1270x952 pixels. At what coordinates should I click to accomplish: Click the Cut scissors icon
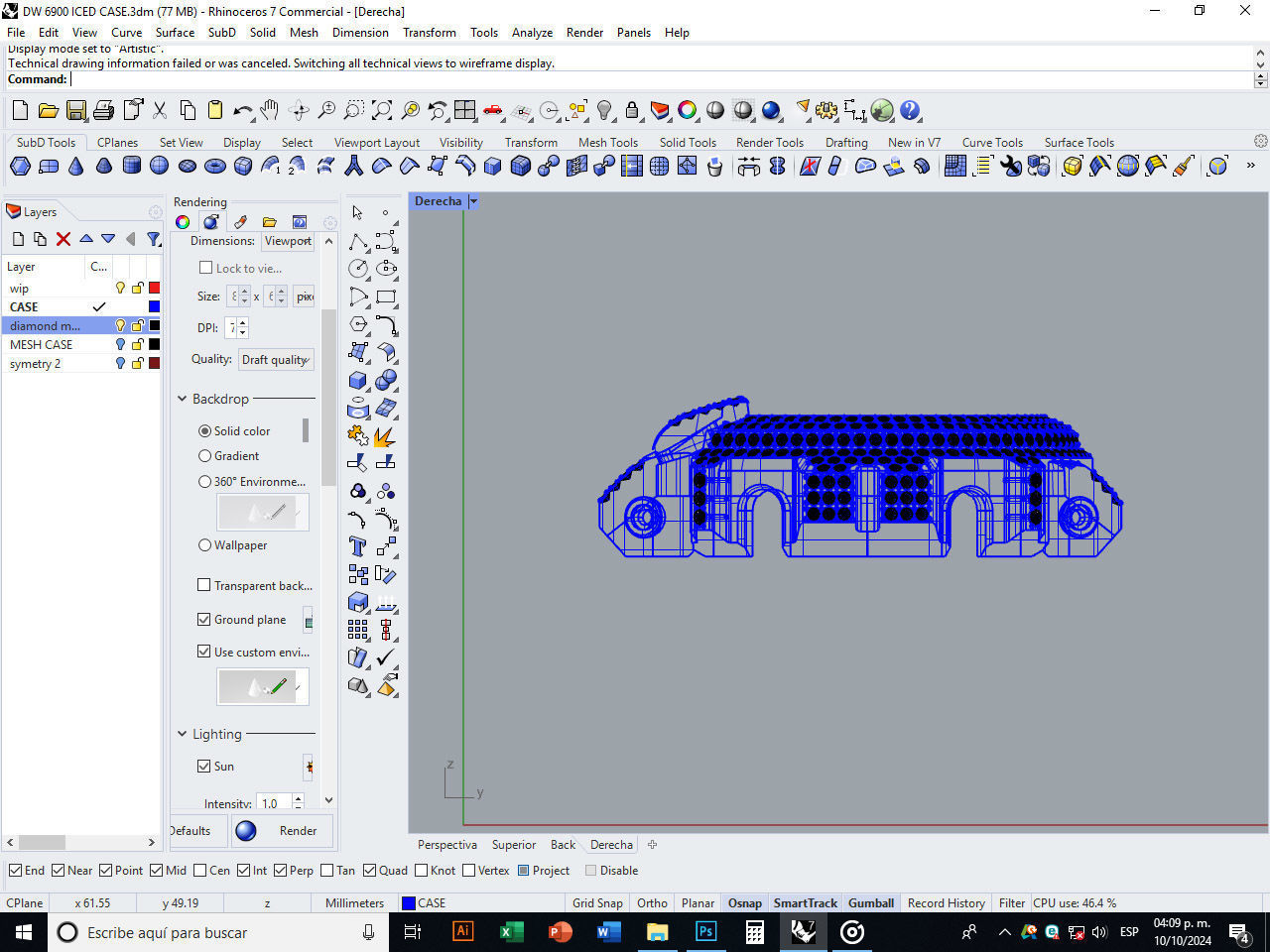click(x=159, y=110)
